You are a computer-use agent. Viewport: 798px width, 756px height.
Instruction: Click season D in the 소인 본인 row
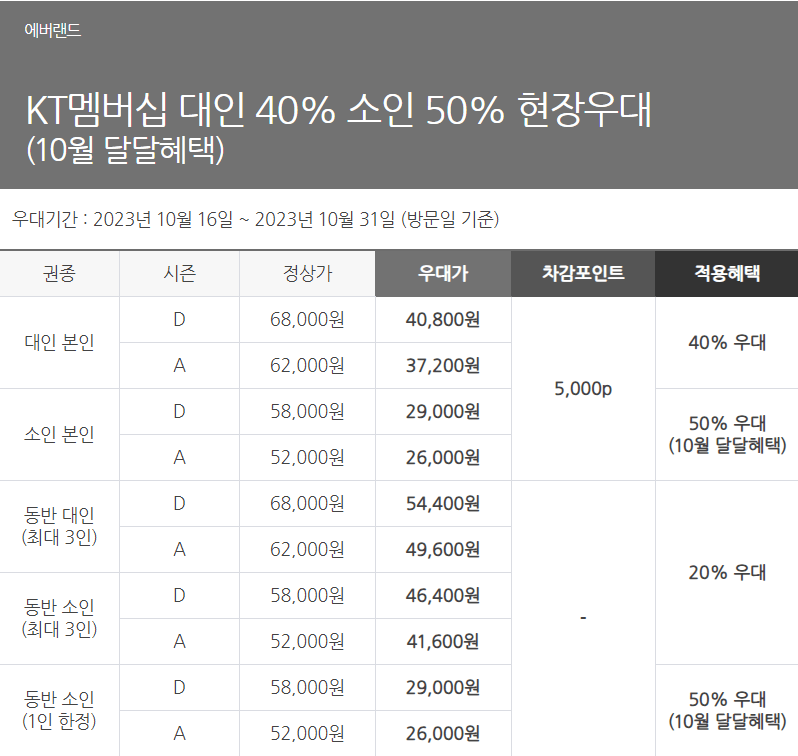click(x=179, y=411)
